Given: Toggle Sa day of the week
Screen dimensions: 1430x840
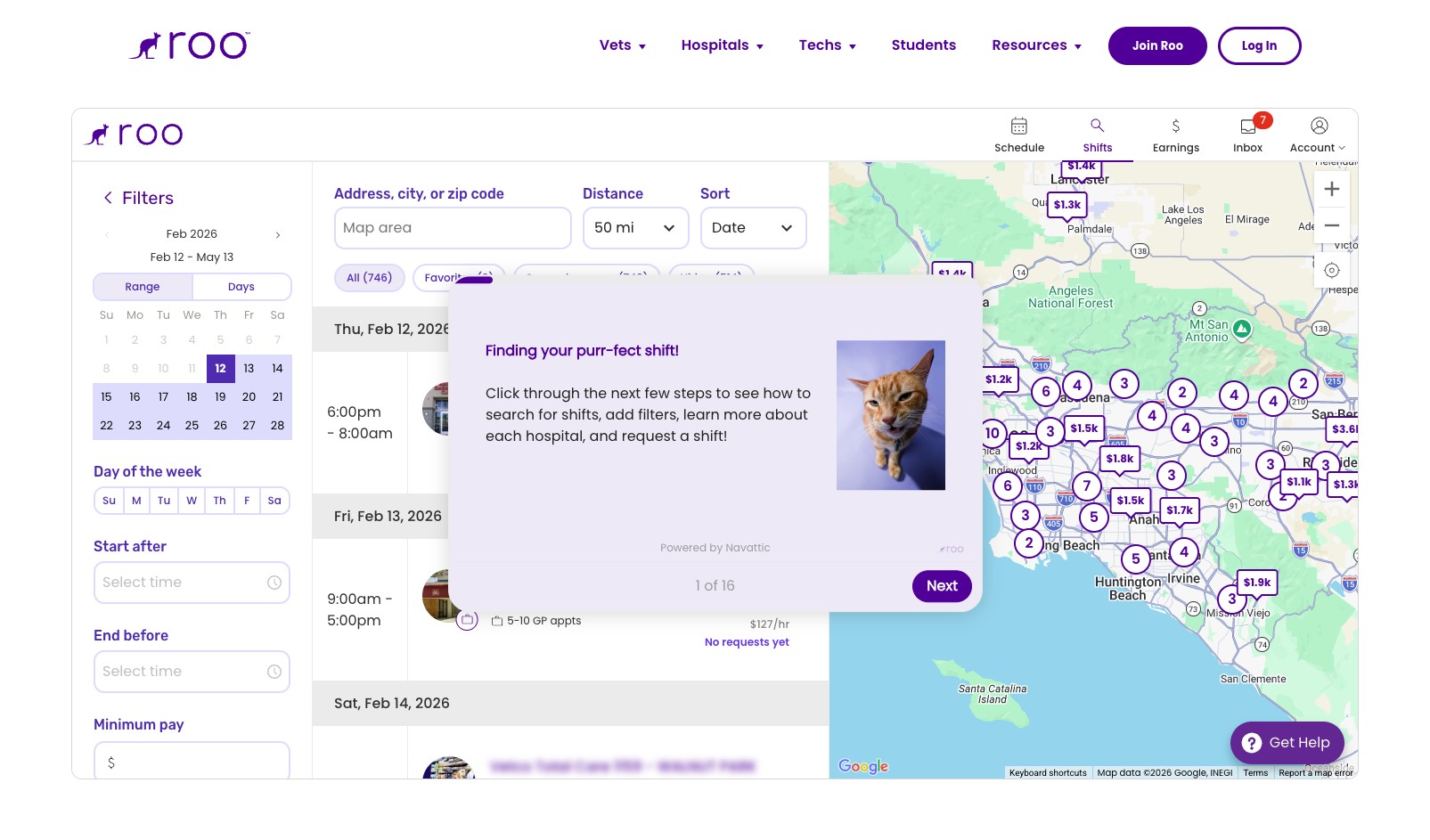Looking at the screenshot, I should point(274,501).
